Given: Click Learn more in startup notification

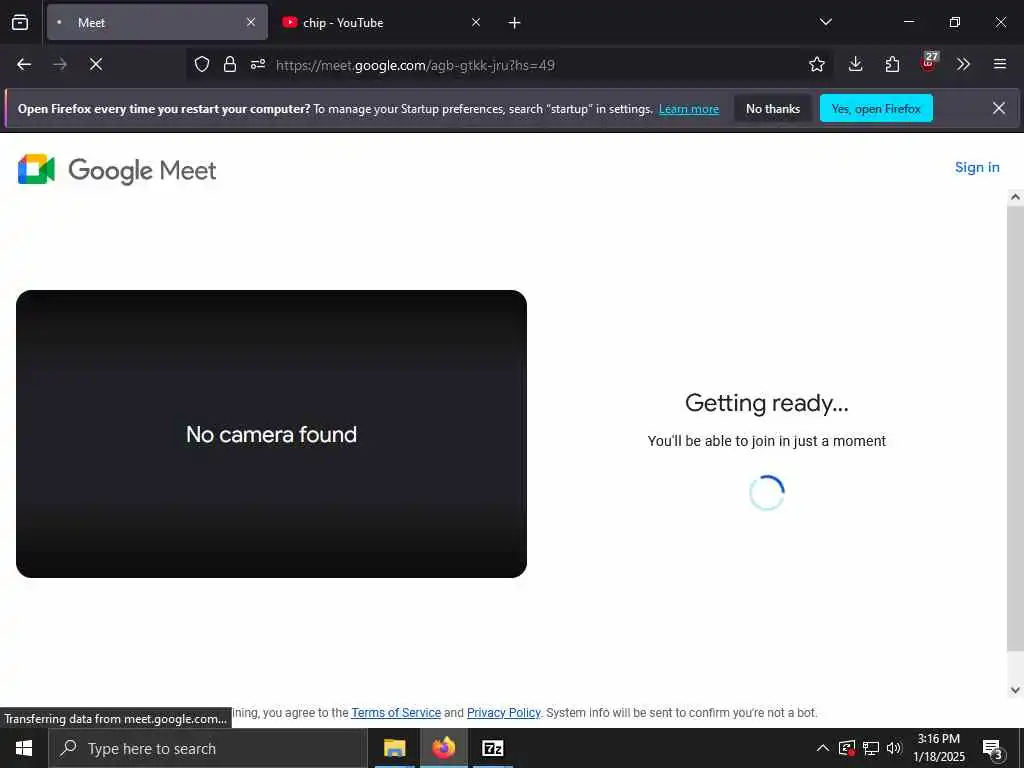Looking at the screenshot, I should click(689, 109).
